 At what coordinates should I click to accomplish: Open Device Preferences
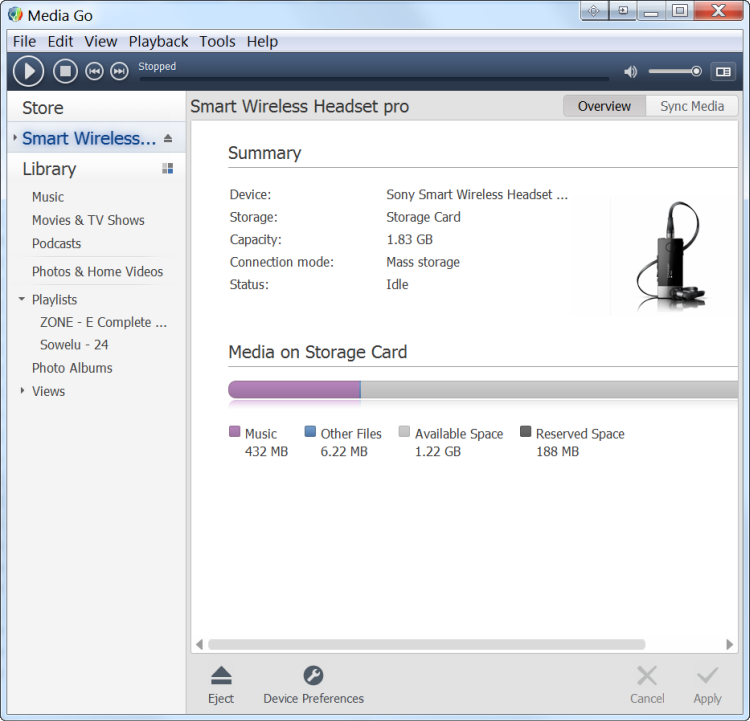pyautogui.click(x=313, y=685)
